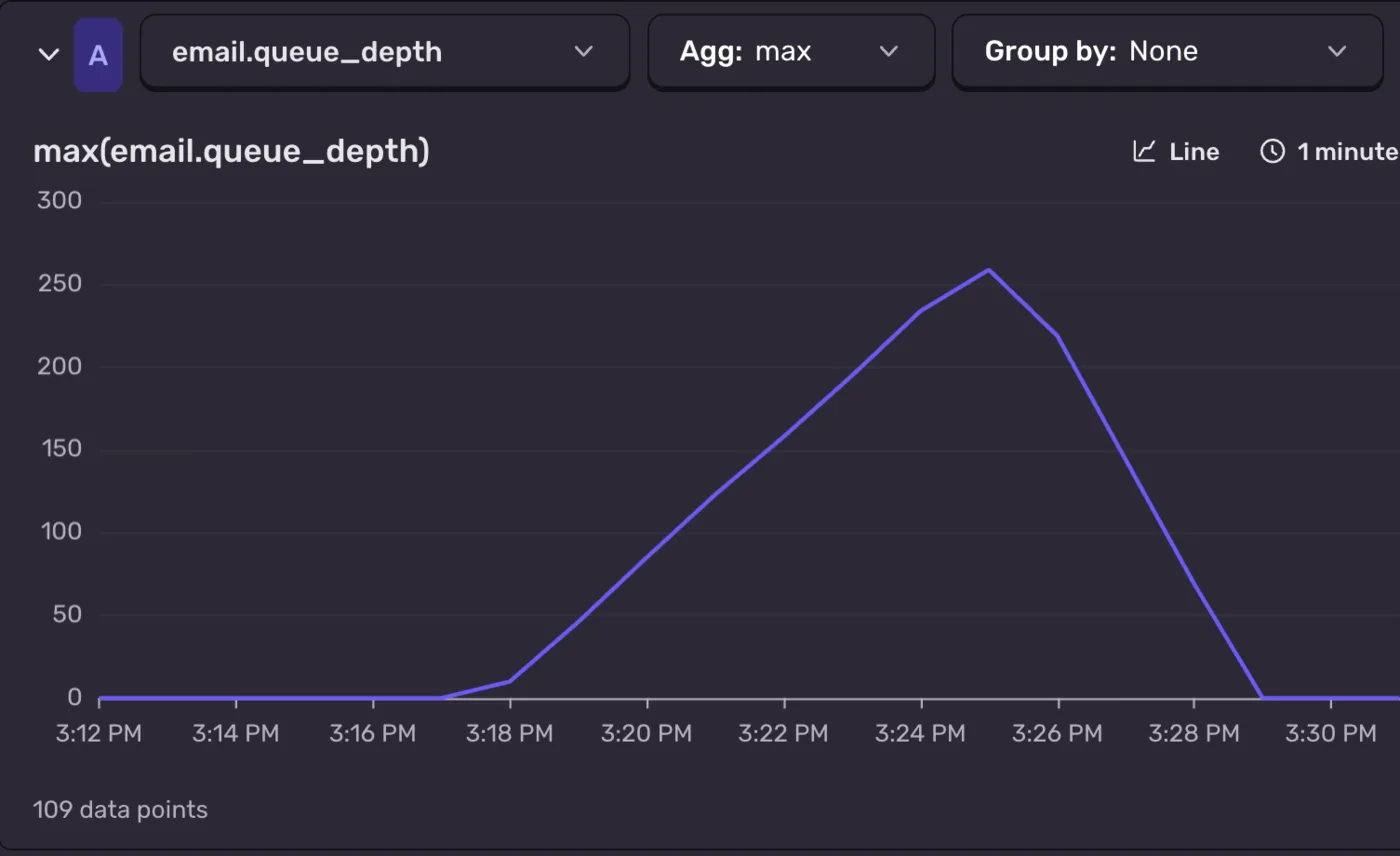
Task: Click the purple query A badge
Action: pyautogui.click(x=98, y=54)
